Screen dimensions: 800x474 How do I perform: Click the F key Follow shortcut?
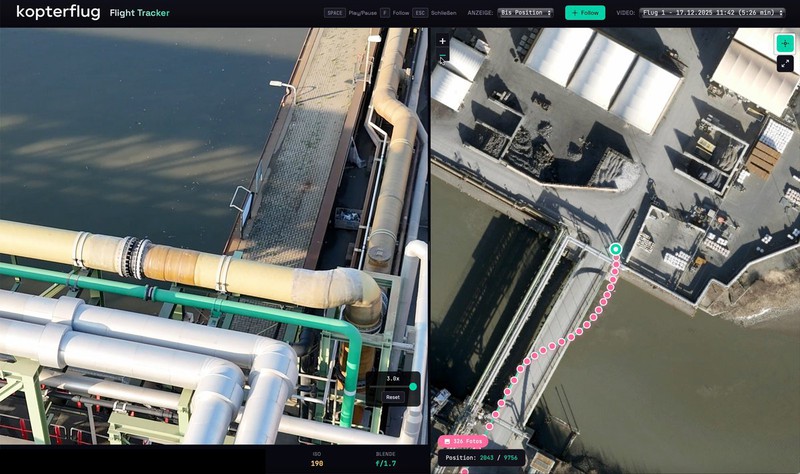385,13
